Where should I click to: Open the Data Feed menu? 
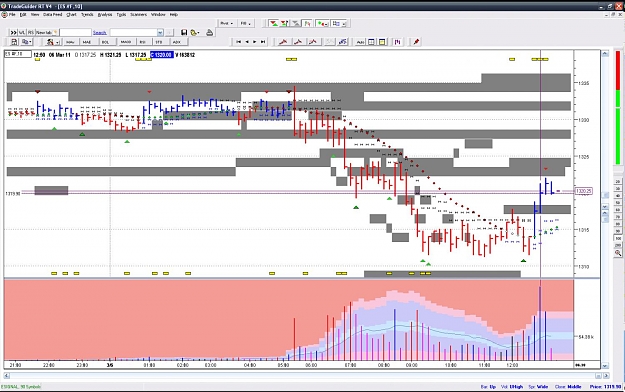pos(53,14)
